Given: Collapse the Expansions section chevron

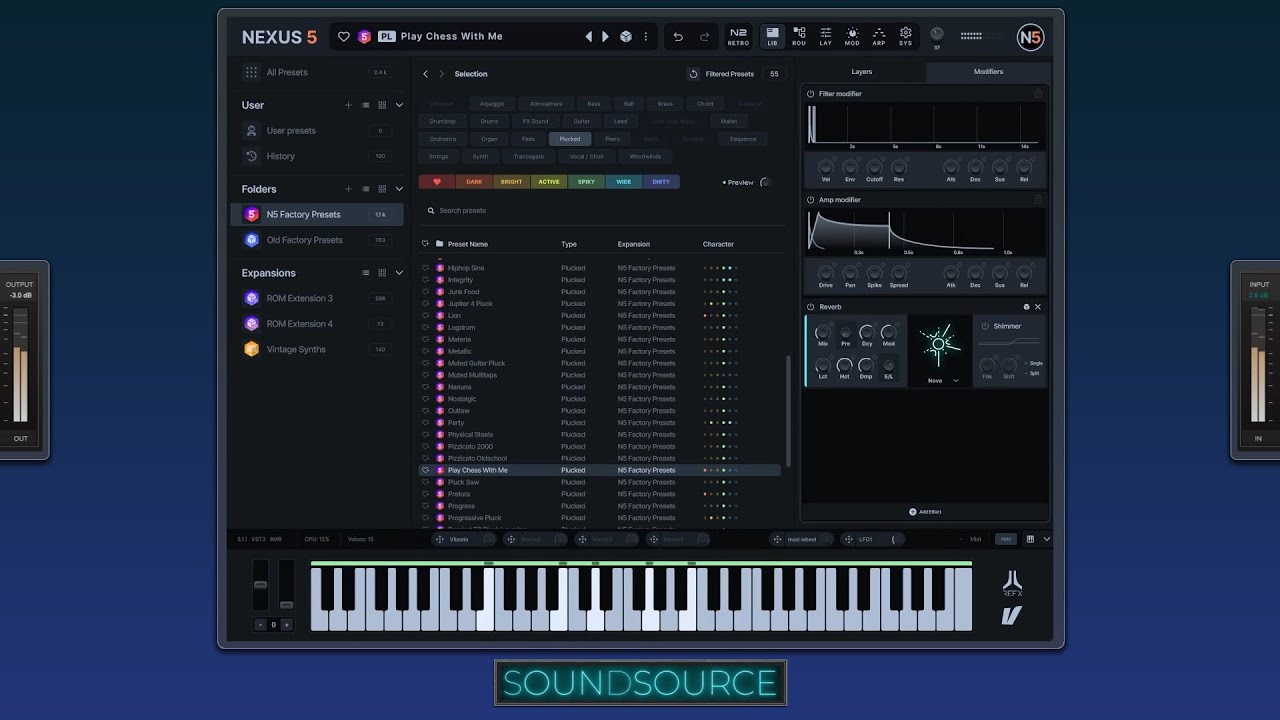Looking at the screenshot, I should click(399, 273).
